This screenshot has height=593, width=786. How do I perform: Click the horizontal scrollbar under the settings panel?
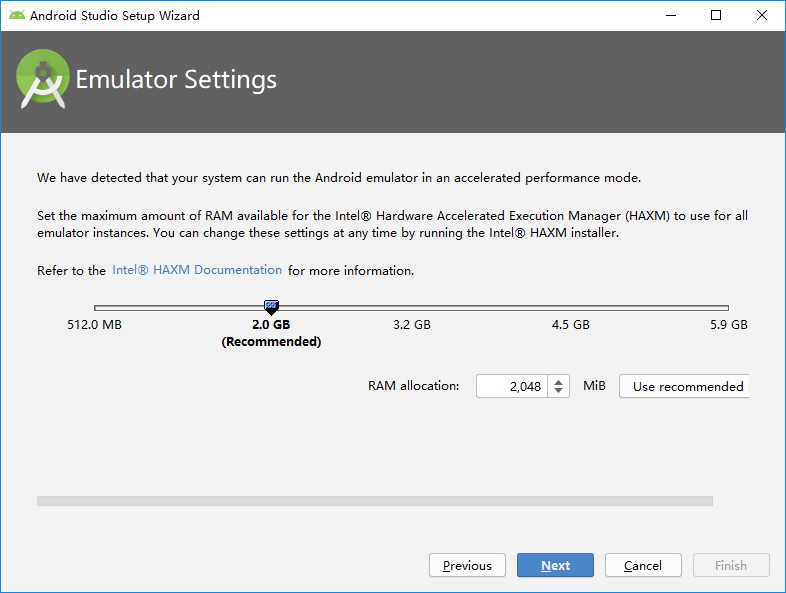click(375, 501)
